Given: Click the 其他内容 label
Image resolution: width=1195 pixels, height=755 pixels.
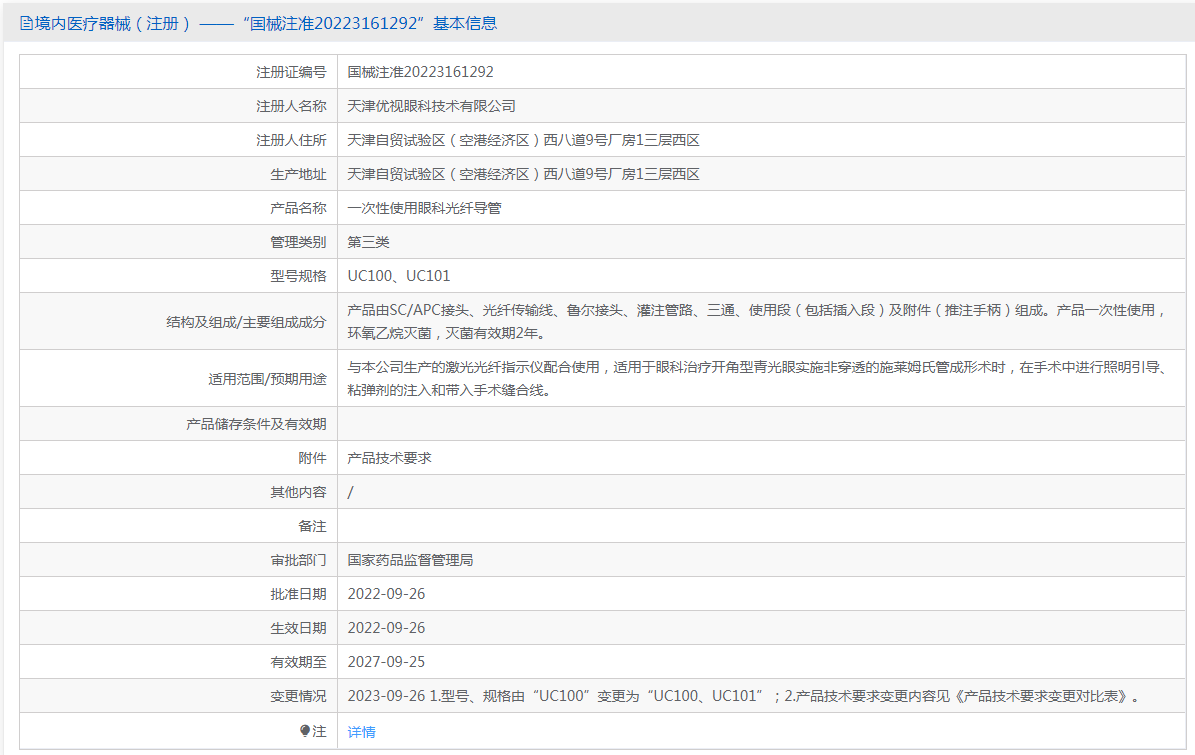Looking at the screenshot, I should click(298, 492).
